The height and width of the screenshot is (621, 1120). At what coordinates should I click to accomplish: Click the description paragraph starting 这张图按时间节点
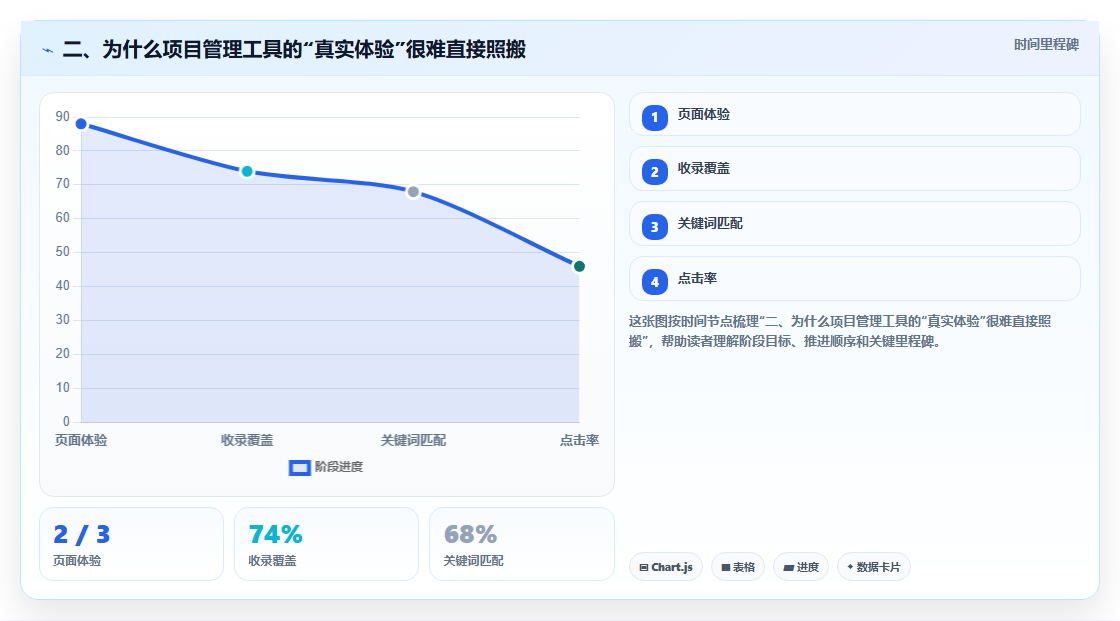pos(840,332)
